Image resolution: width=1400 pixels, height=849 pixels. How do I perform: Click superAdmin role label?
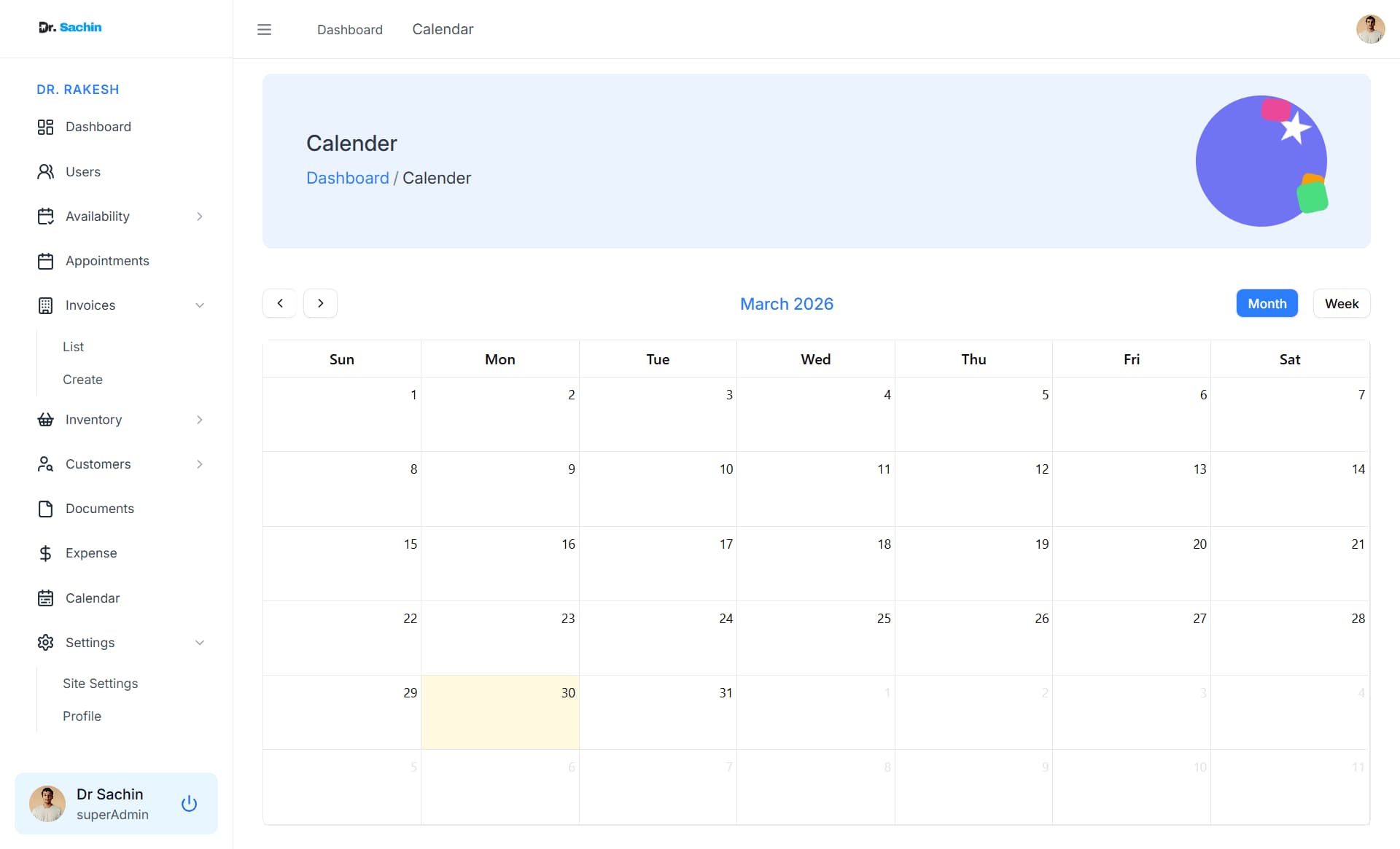pyautogui.click(x=112, y=814)
